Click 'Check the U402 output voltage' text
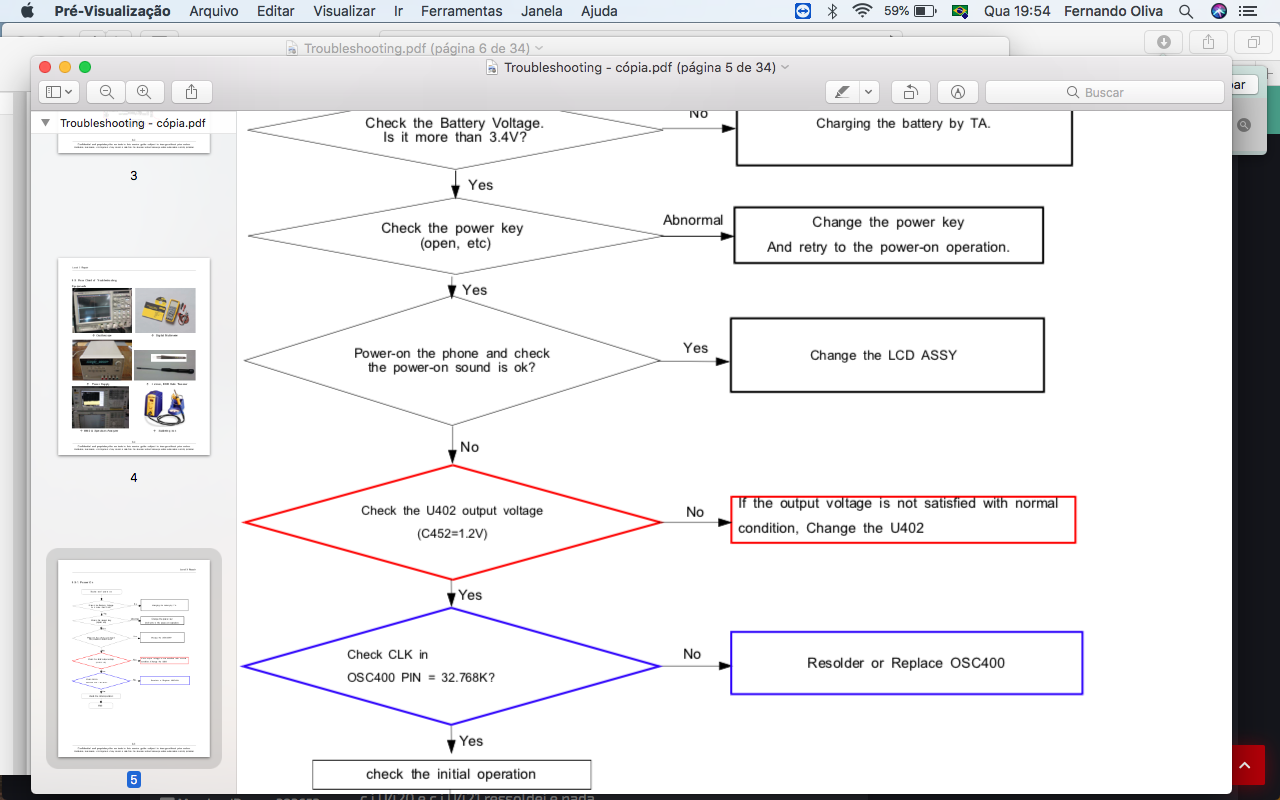The image size is (1280, 800). (x=452, y=510)
